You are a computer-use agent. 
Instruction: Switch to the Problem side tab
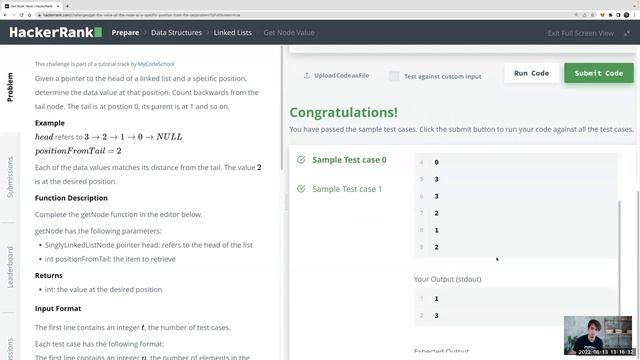[x=10, y=87]
